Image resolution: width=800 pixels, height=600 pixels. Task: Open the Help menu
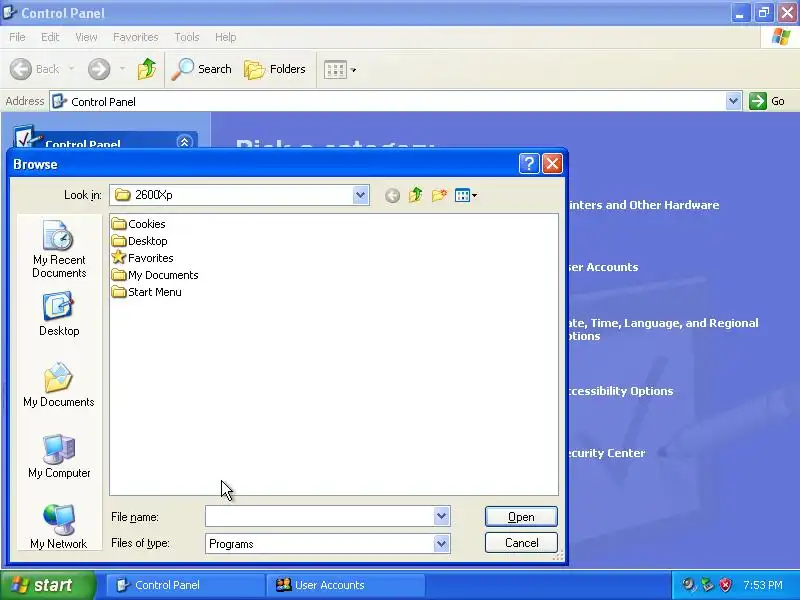(x=226, y=37)
